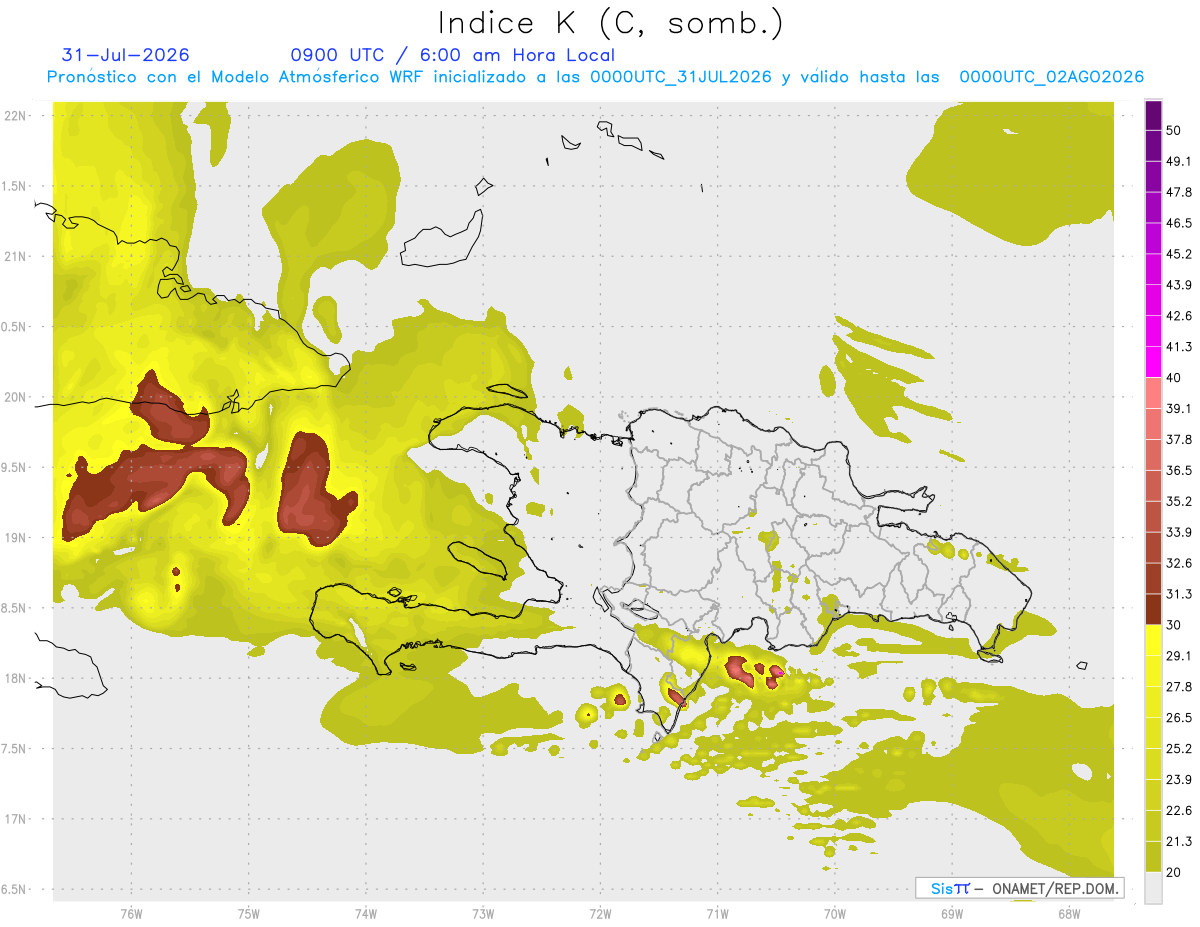The width and height of the screenshot is (1200, 927).
Task: Click the colorbar value "33.9"
Action: click(x=1179, y=532)
